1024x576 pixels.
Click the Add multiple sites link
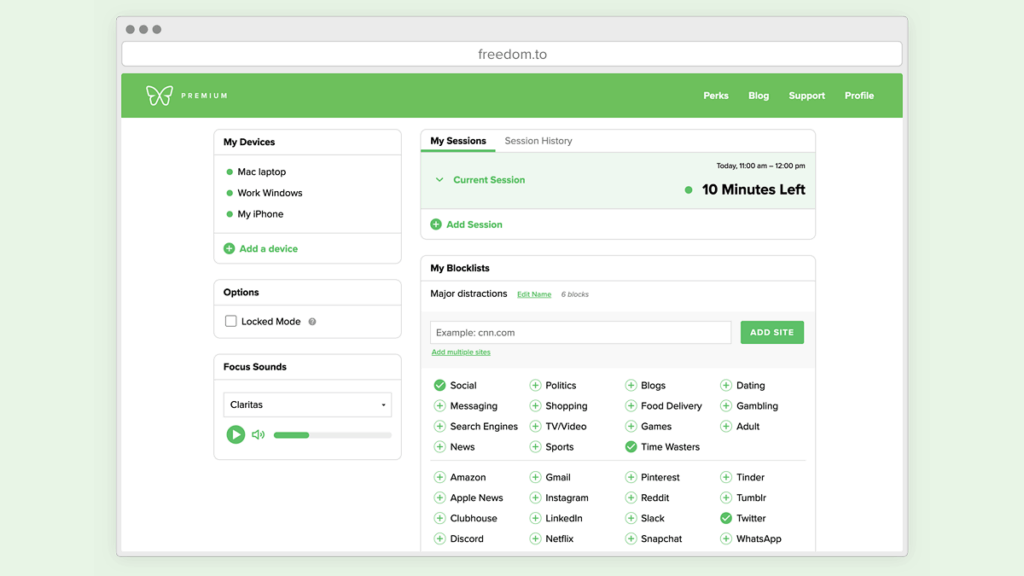point(460,352)
